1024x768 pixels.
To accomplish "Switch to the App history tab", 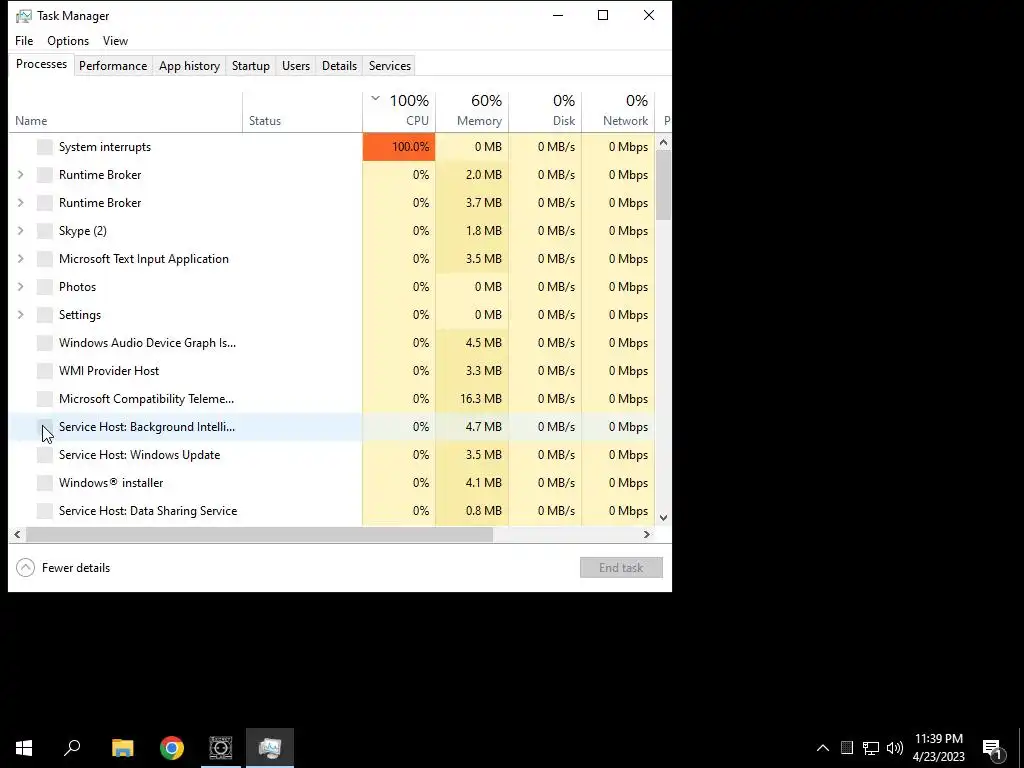I will click(189, 66).
